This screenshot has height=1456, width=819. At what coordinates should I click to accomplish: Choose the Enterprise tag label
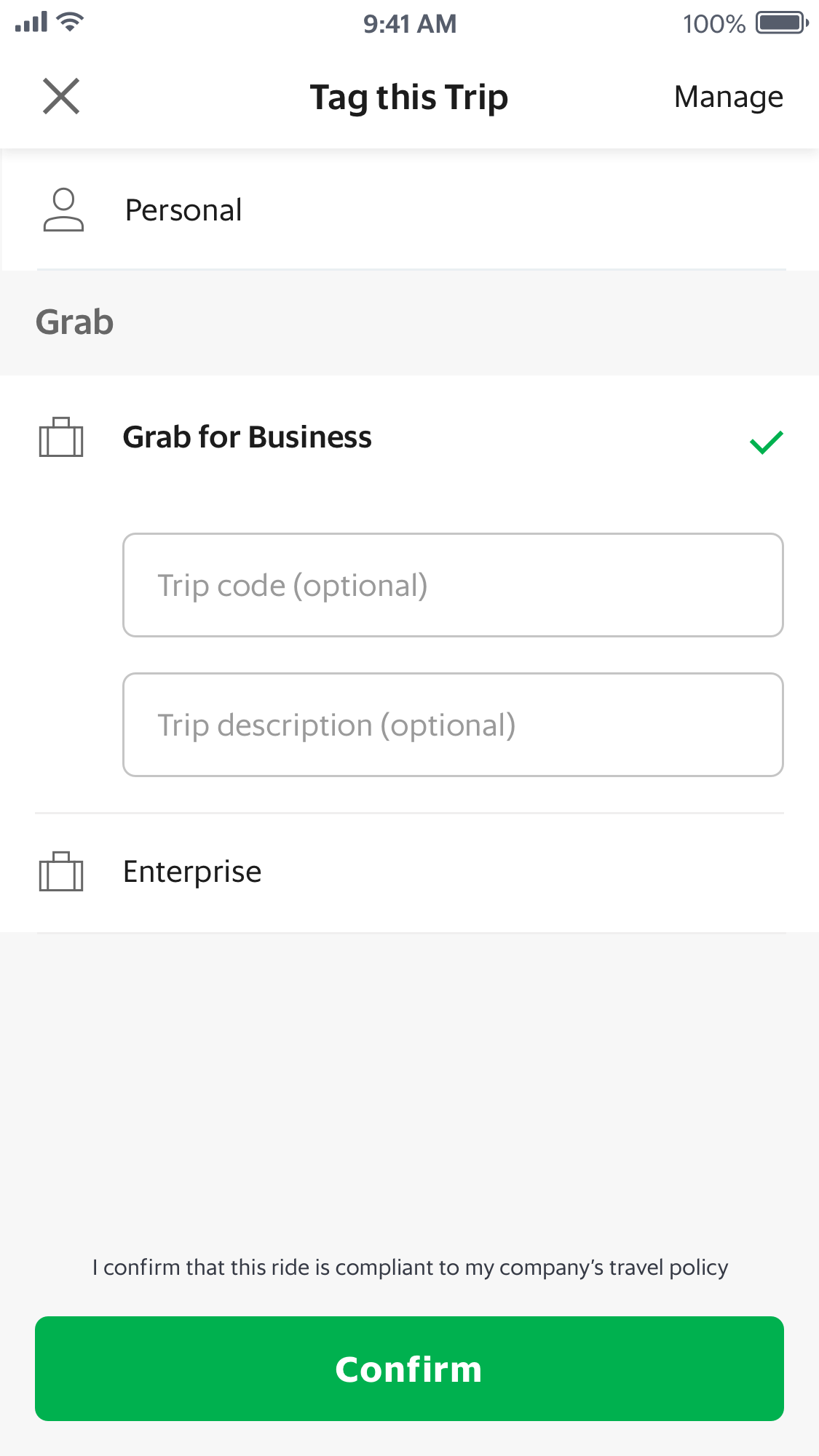coord(192,872)
